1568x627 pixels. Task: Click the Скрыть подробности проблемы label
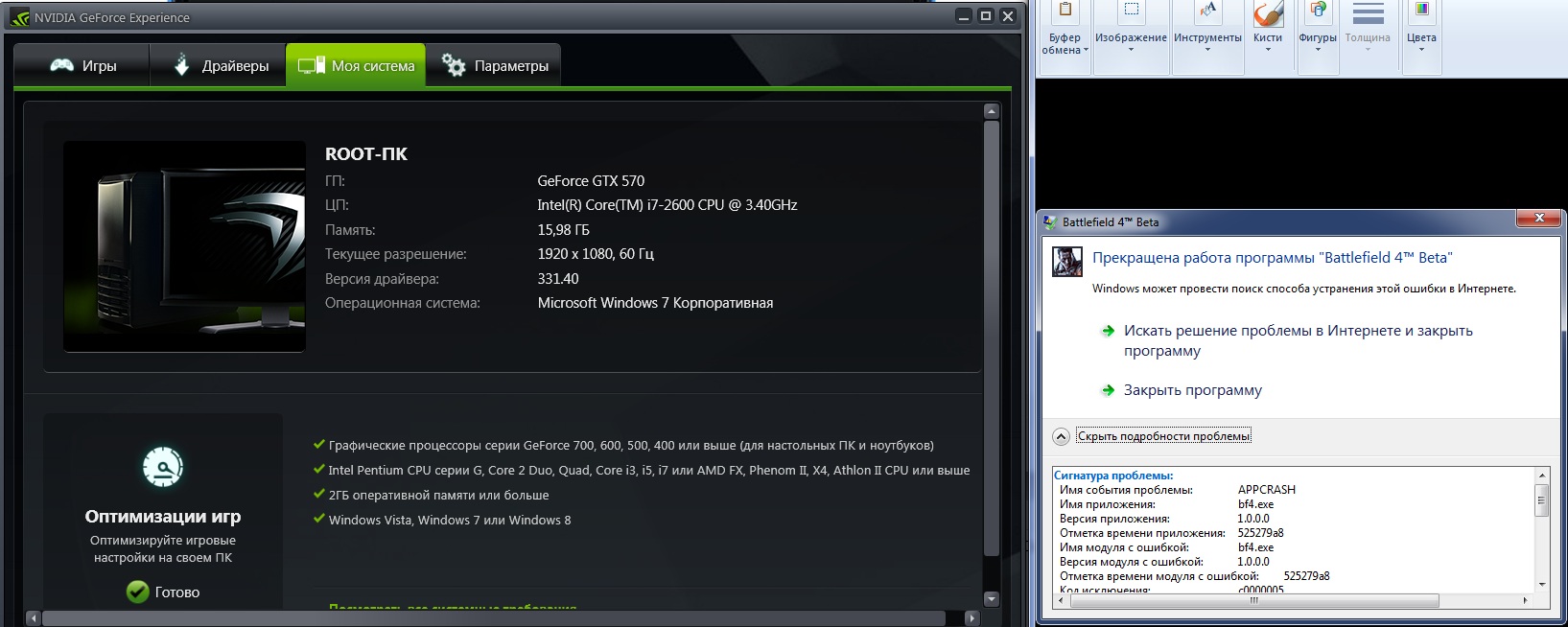[x=1163, y=436]
